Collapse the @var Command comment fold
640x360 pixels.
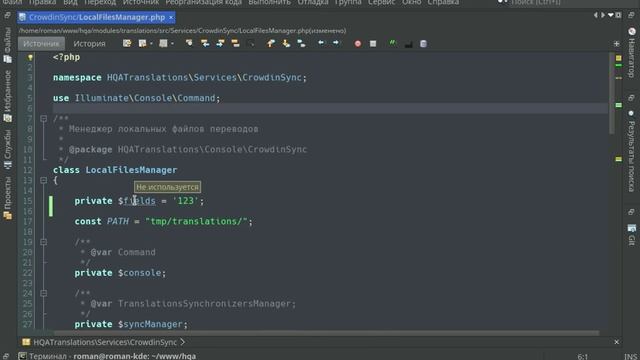pos(43,242)
